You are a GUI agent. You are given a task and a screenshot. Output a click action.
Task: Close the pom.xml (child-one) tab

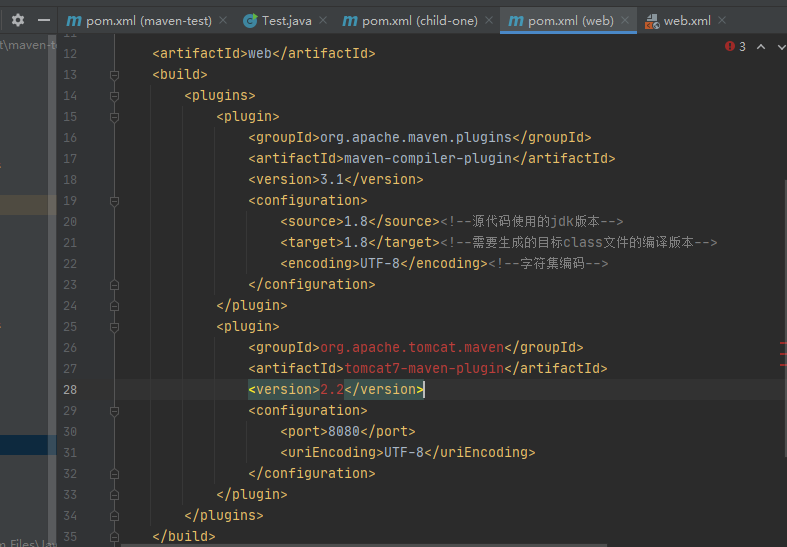(x=487, y=21)
